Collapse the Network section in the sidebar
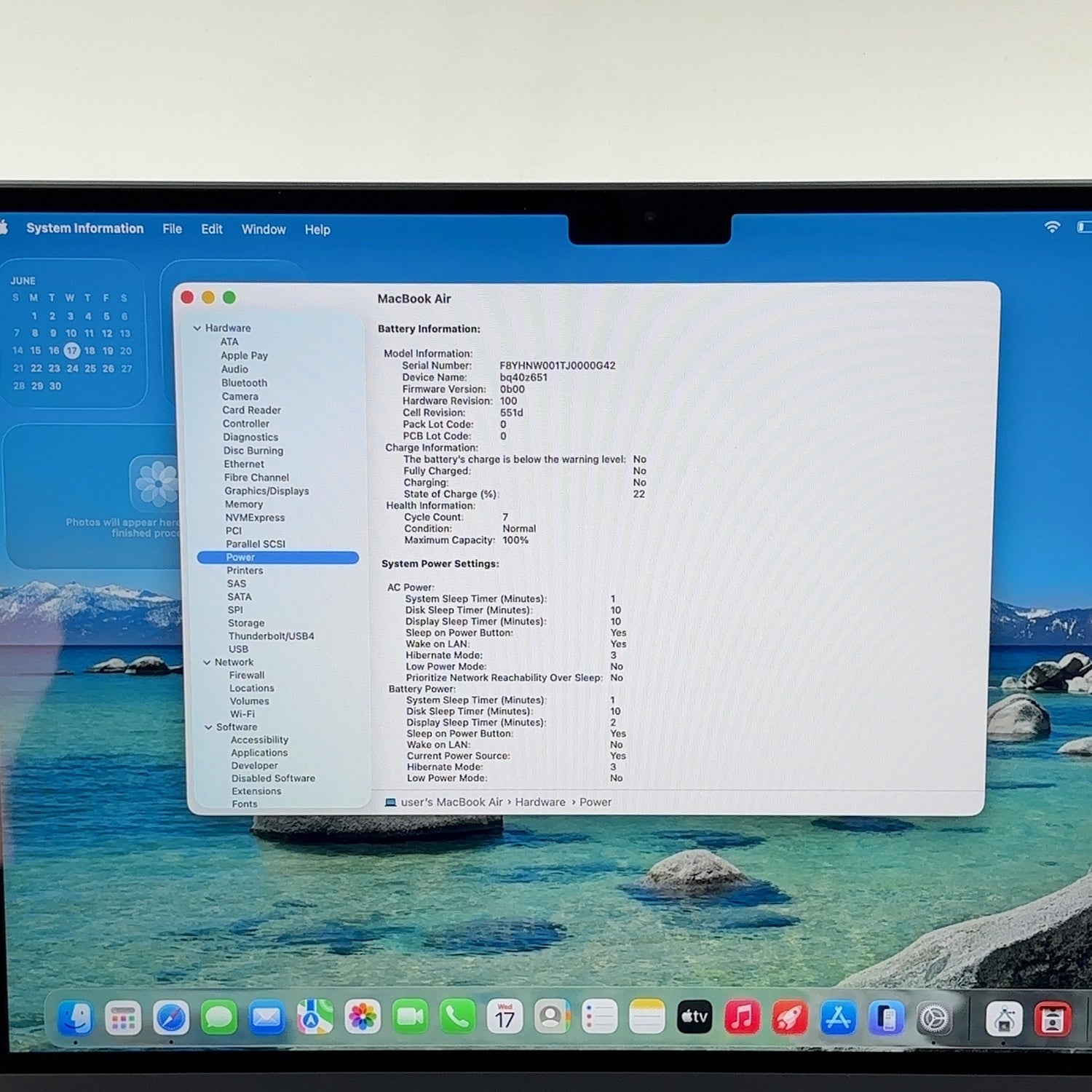 (207, 662)
